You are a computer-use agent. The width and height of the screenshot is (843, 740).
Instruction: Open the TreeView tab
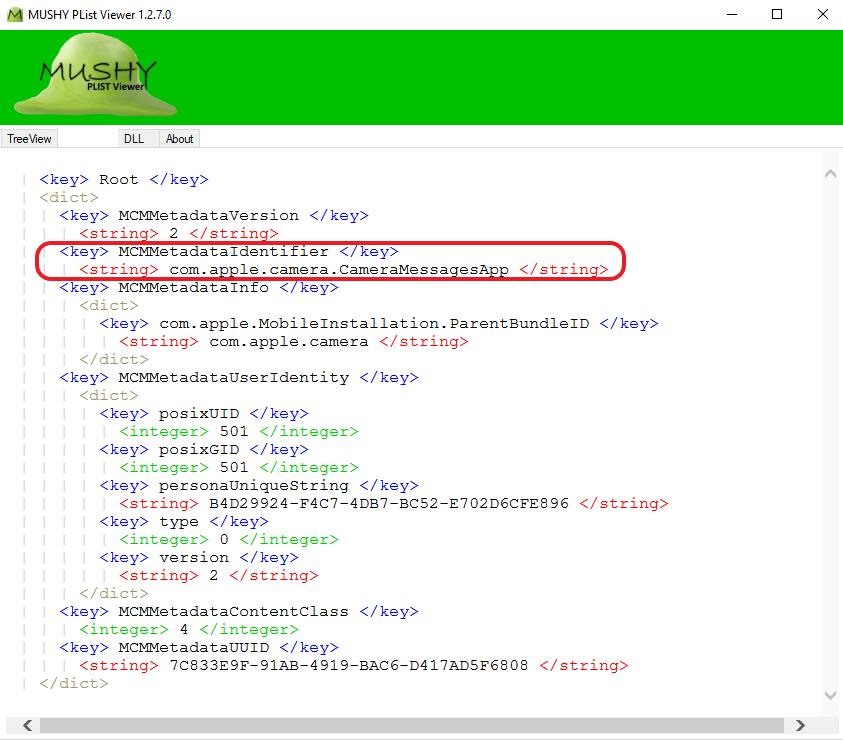[29, 139]
